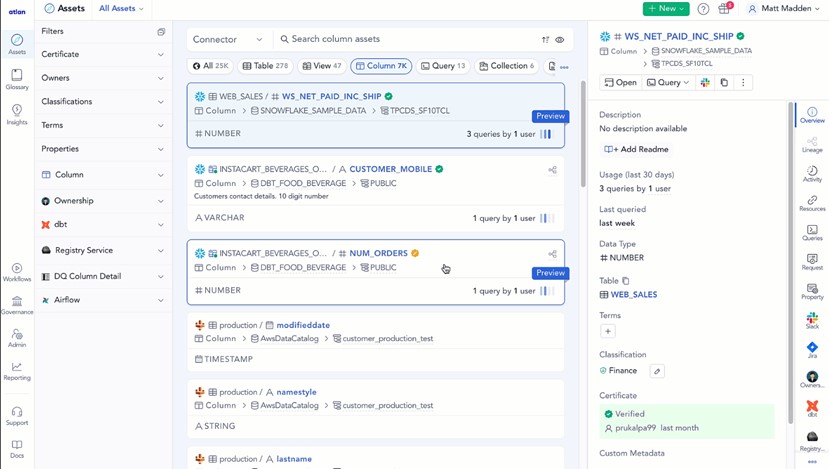Click Preview on WS_NET_PAID_INC_SHIP card
This screenshot has width=829, height=469.
pos(550,116)
